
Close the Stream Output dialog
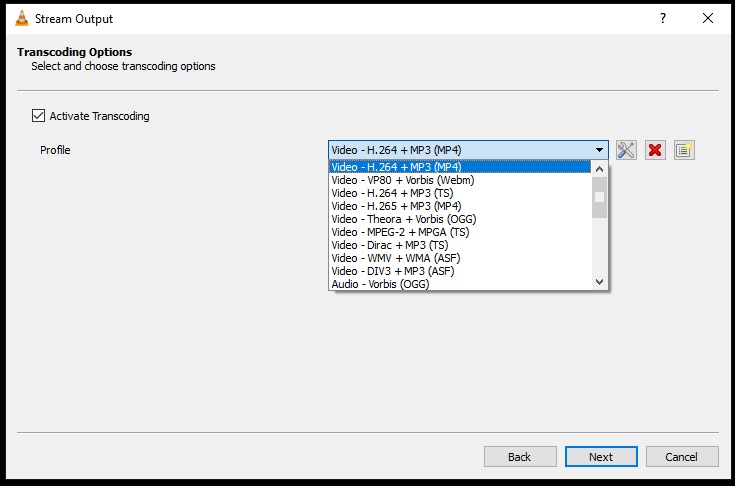pos(708,18)
